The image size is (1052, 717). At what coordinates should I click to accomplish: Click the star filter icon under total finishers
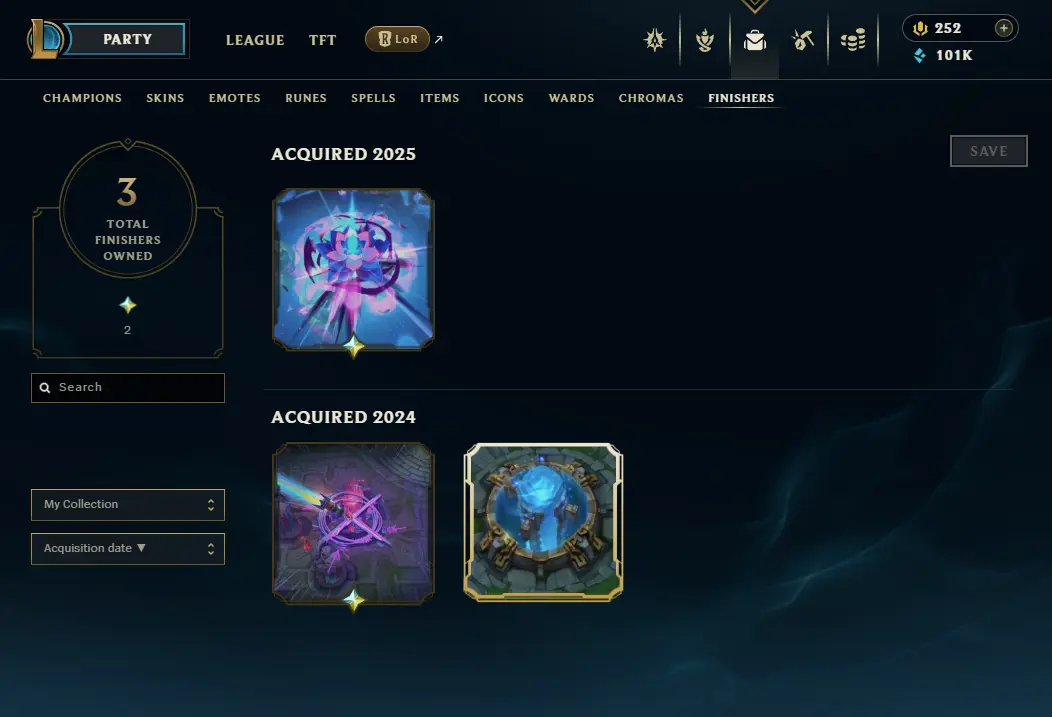pyautogui.click(x=127, y=306)
